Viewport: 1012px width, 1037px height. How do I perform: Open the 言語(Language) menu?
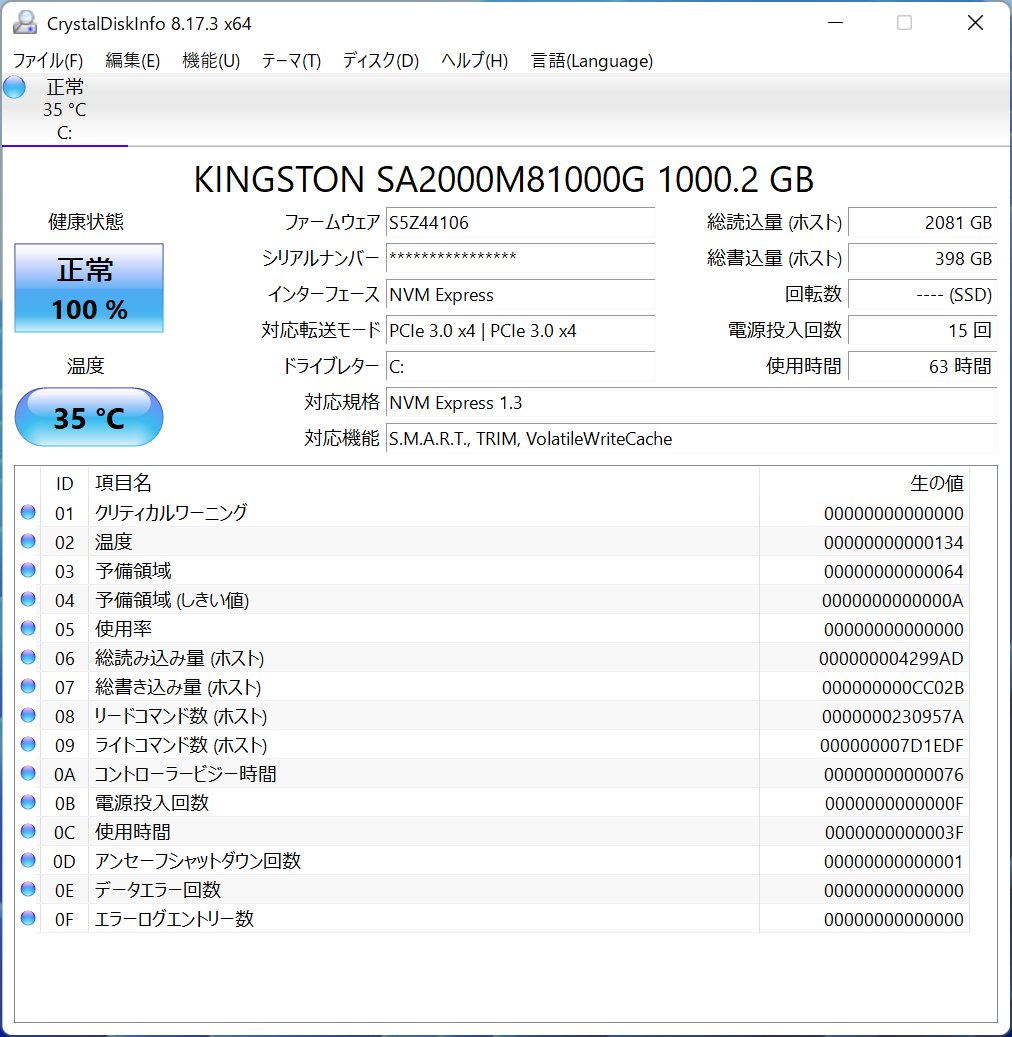pyautogui.click(x=592, y=61)
